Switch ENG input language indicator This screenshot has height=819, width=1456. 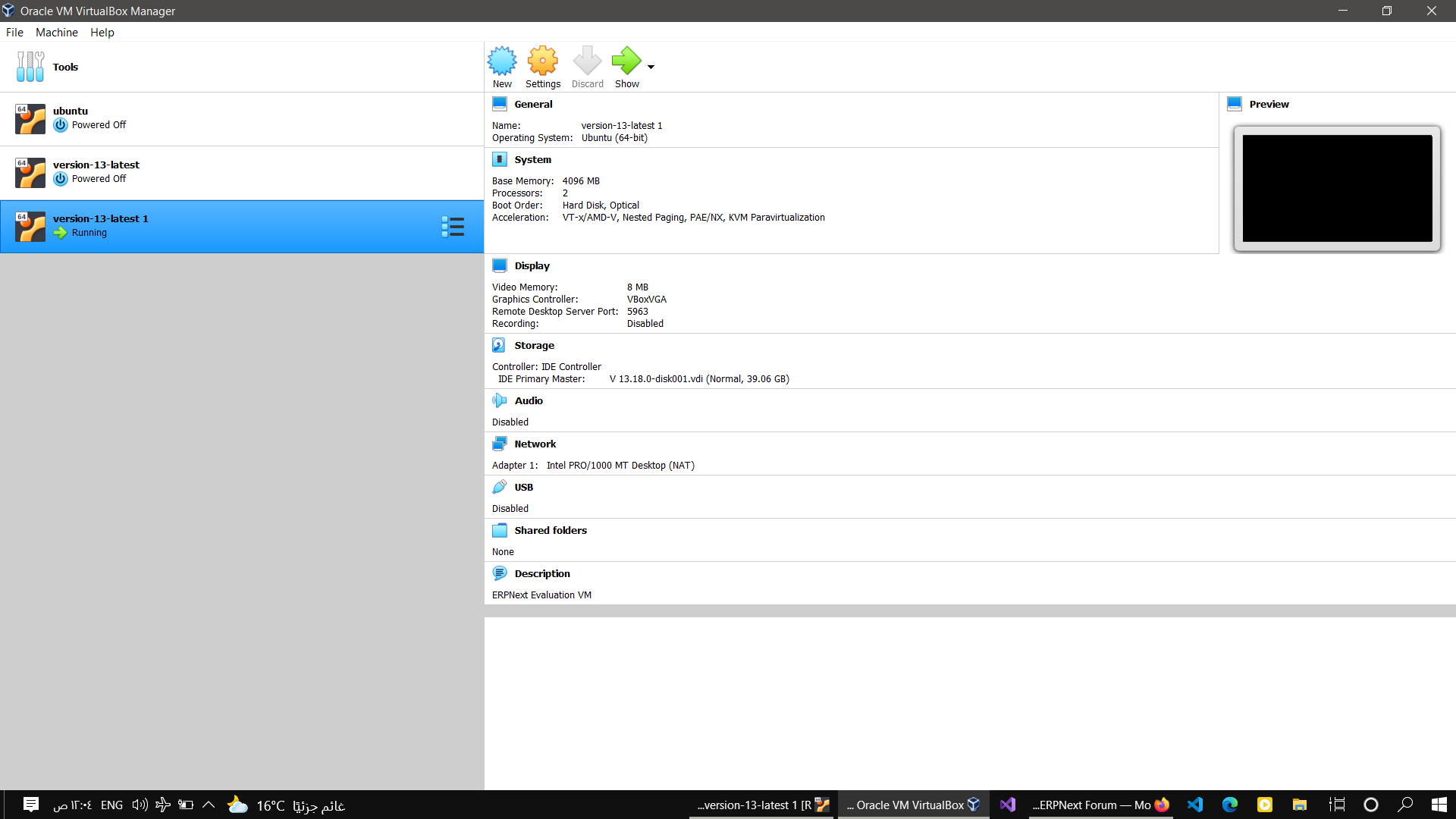[x=111, y=805]
